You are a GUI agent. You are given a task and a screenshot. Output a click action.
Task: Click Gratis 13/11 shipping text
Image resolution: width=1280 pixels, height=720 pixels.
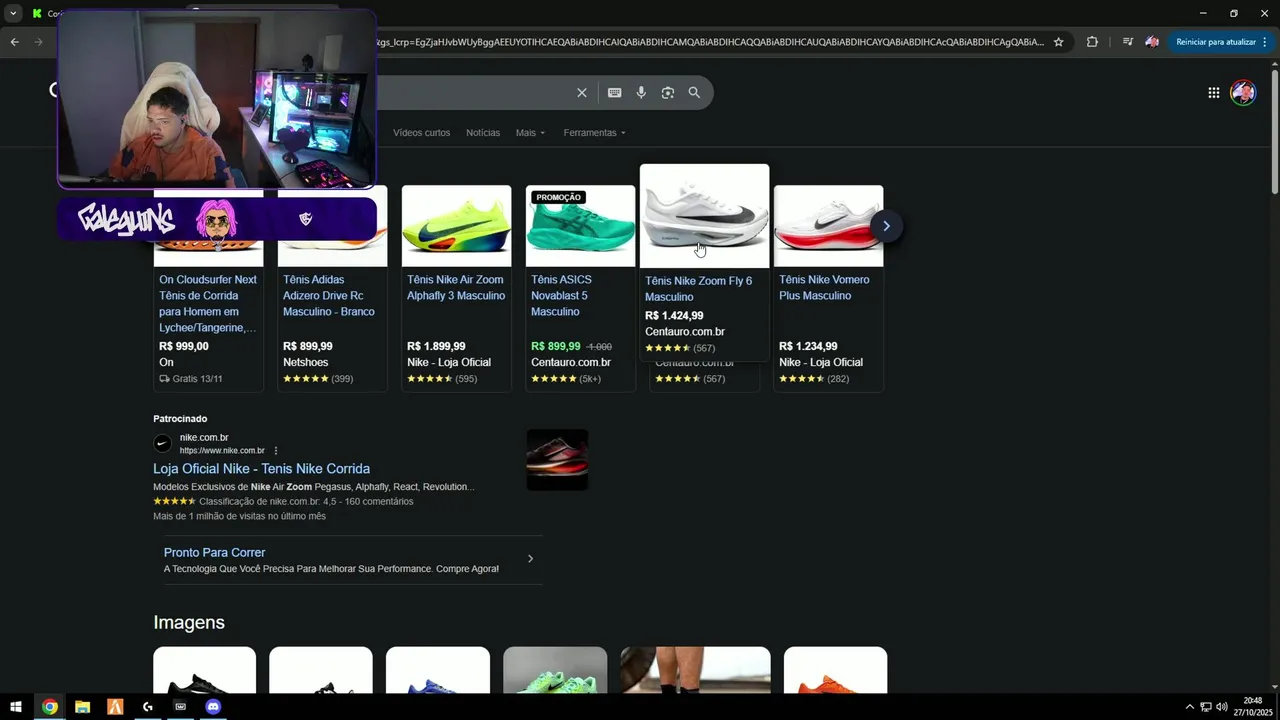[x=190, y=379]
